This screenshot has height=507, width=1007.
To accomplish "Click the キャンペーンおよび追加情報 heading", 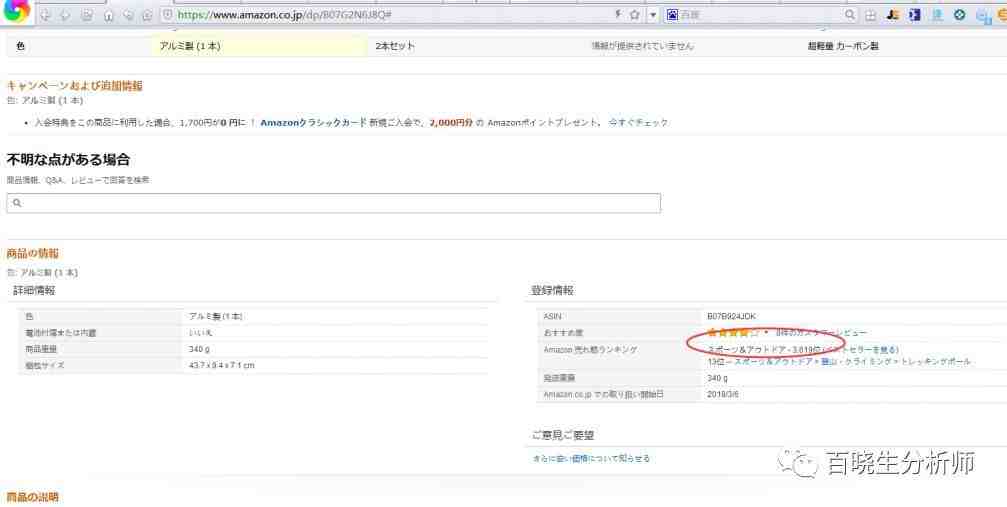I will 74,85.
